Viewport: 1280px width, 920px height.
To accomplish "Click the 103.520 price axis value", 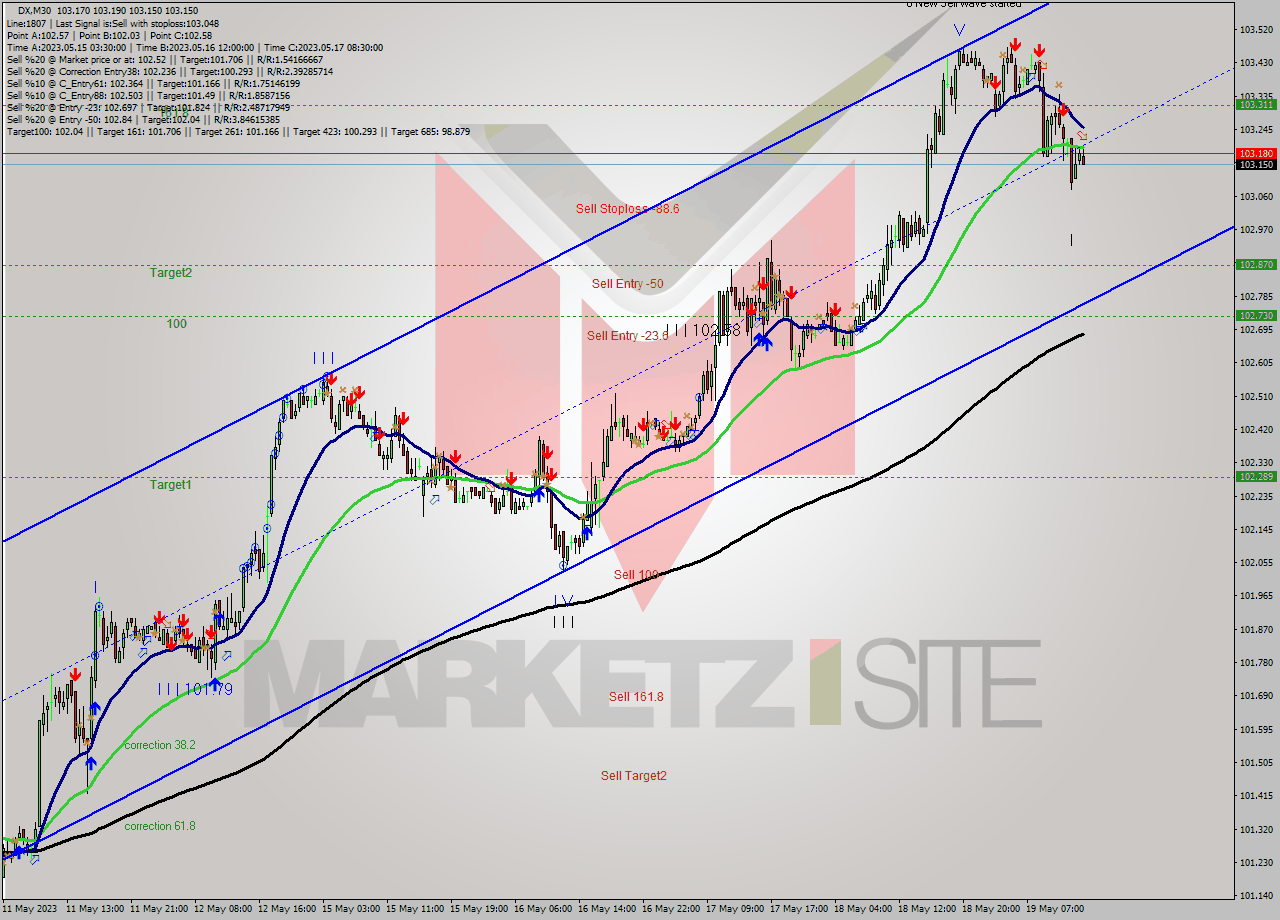I will (1256, 30).
